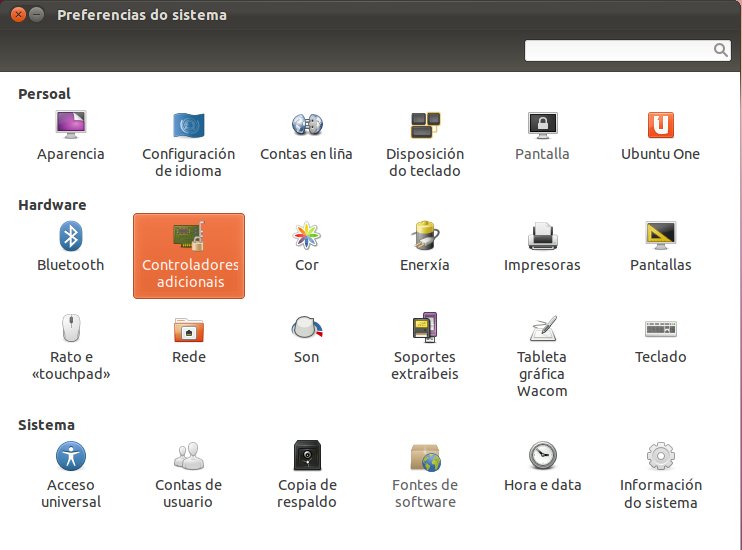Click the magnifier icon in search box
This screenshot has height=550, width=742.
721,50
